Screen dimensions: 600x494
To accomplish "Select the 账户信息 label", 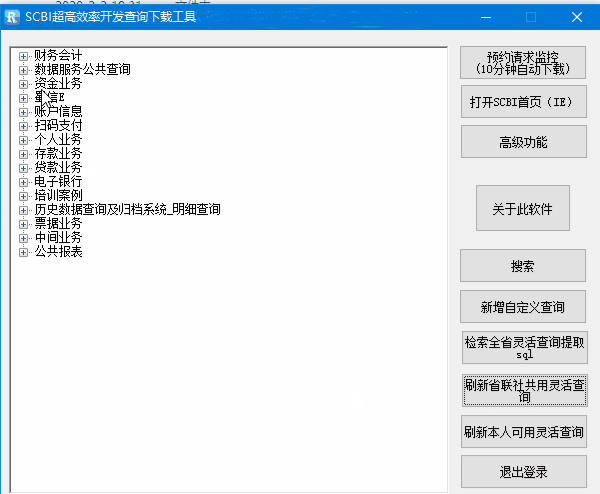I will (x=58, y=111).
